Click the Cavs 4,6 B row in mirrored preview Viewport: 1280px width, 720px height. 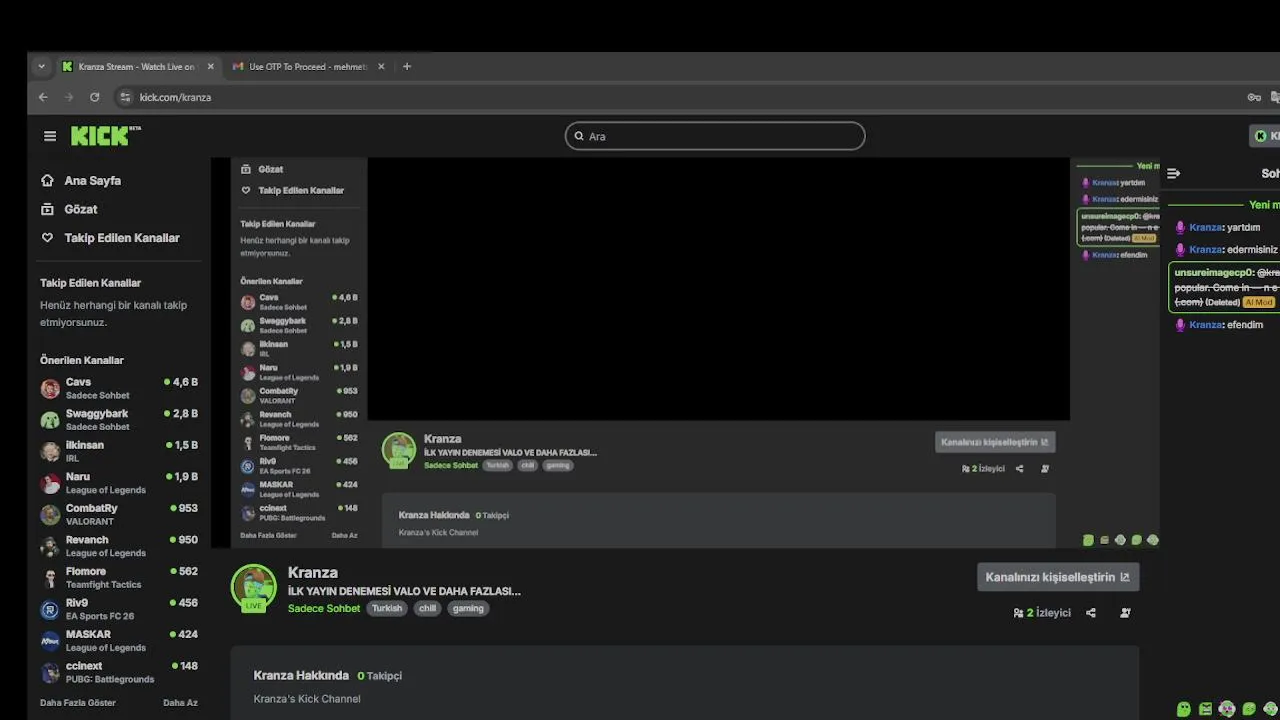coord(299,301)
